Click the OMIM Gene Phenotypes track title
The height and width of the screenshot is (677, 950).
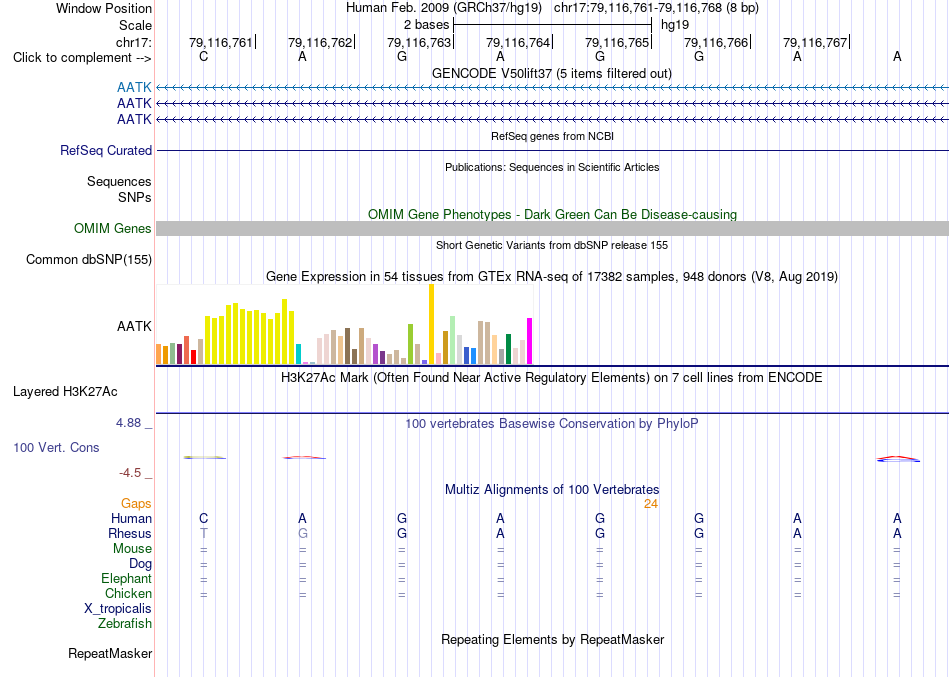coord(552,215)
